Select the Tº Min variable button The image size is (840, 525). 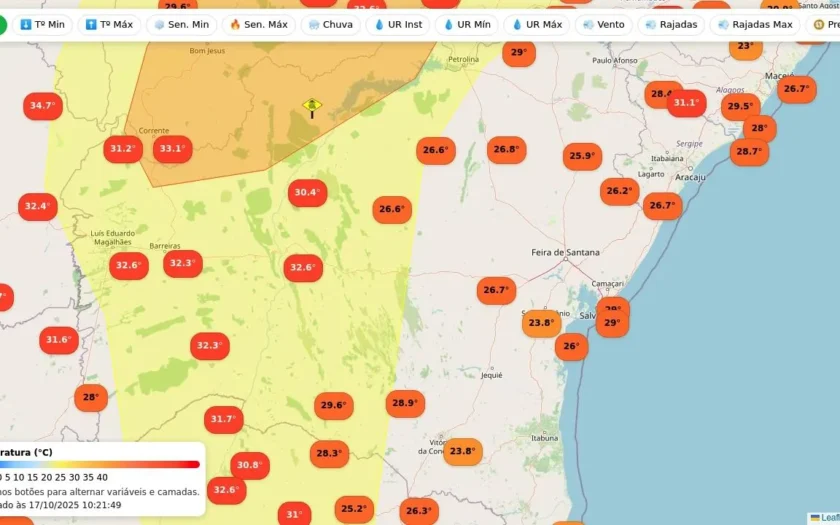tap(42, 25)
